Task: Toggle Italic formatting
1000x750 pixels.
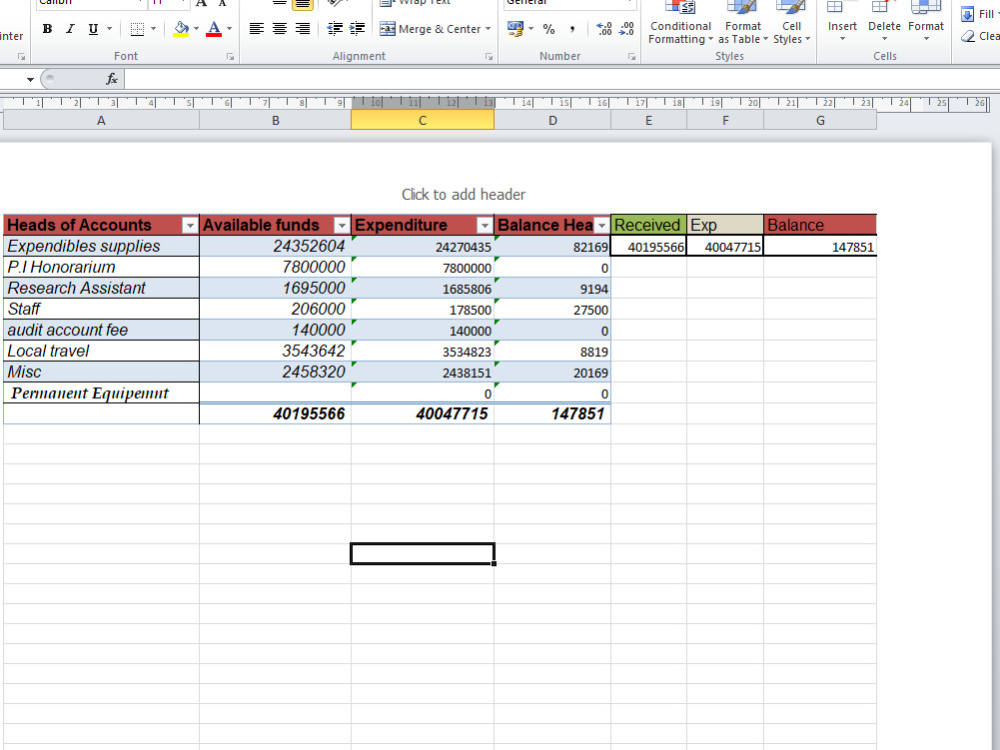Action: (70, 29)
